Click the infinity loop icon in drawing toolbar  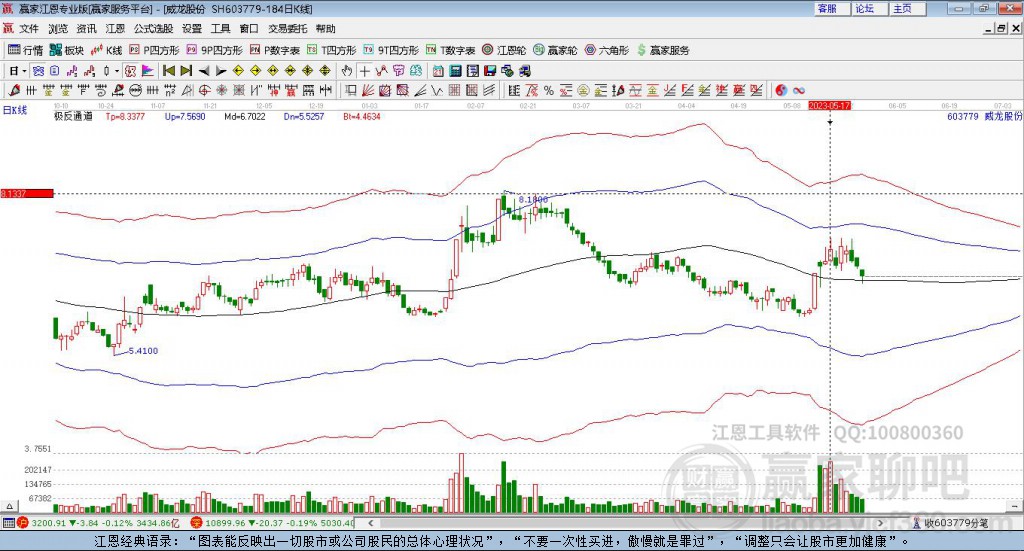click(x=799, y=91)
